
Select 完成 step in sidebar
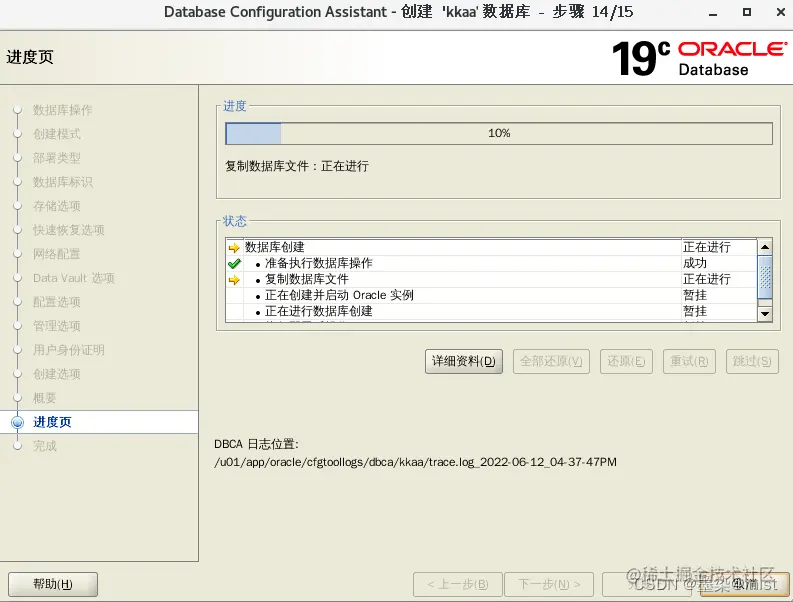[x=45, y=446]
